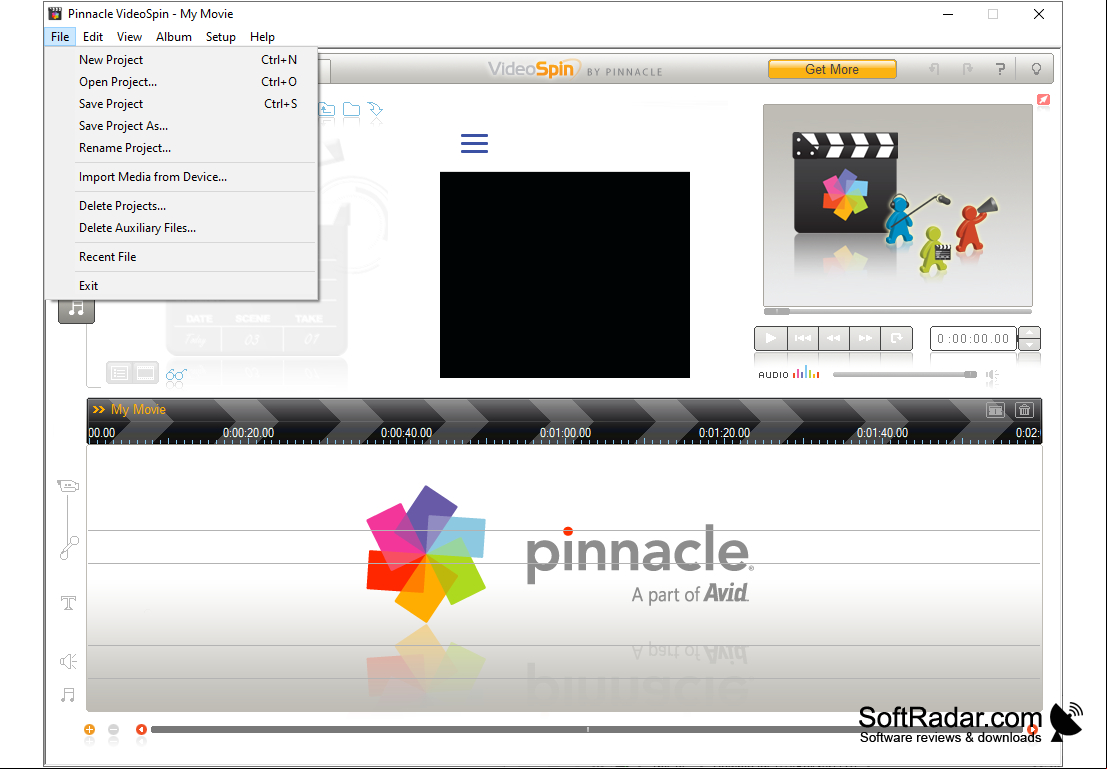Image resolution: width=1107 pixels, height=769 pixels.
Task: Click the Get More button
Action: click(x=832, y=69)
